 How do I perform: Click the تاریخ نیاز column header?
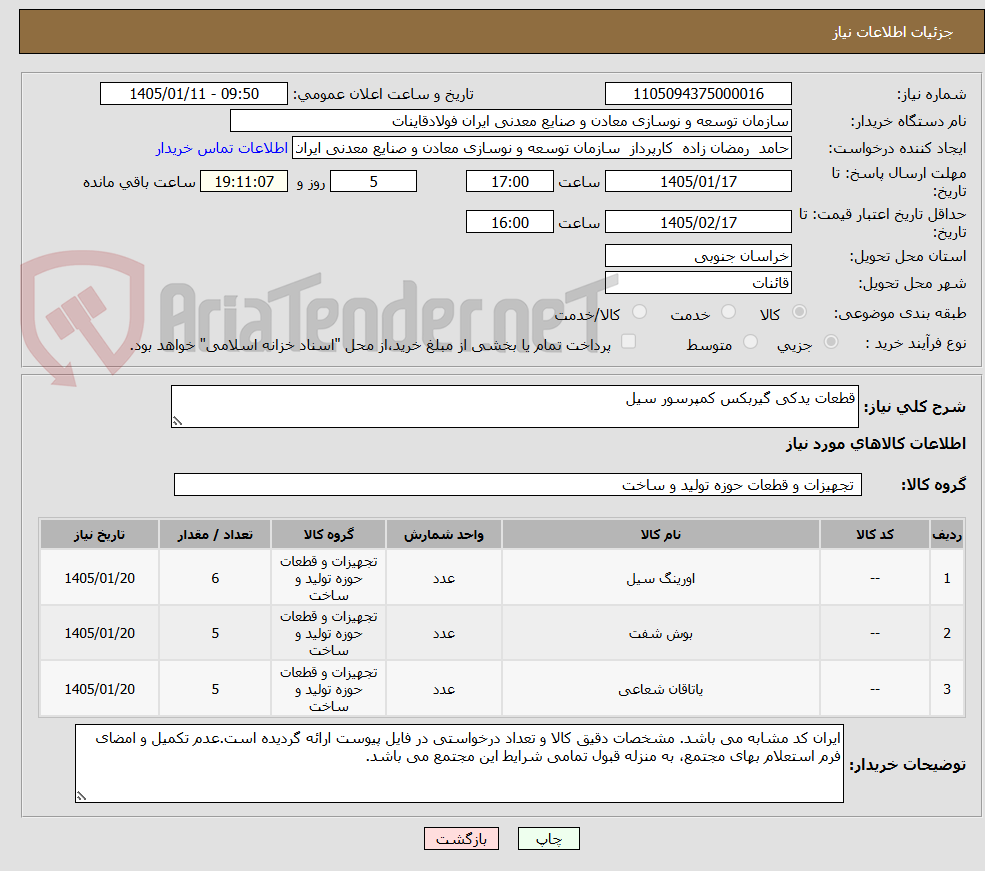(99, 534)
